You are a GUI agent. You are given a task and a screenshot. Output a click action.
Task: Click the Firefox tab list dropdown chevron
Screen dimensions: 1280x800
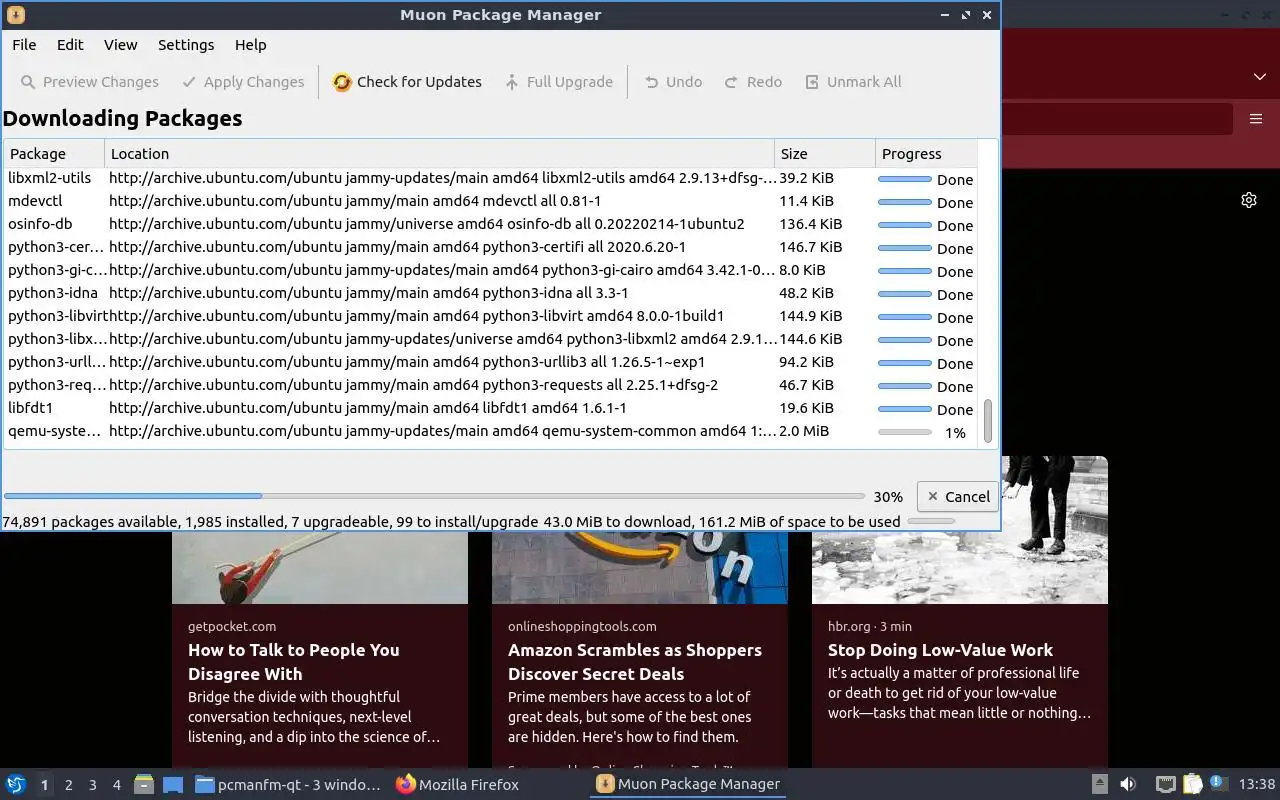(1260, 77)
